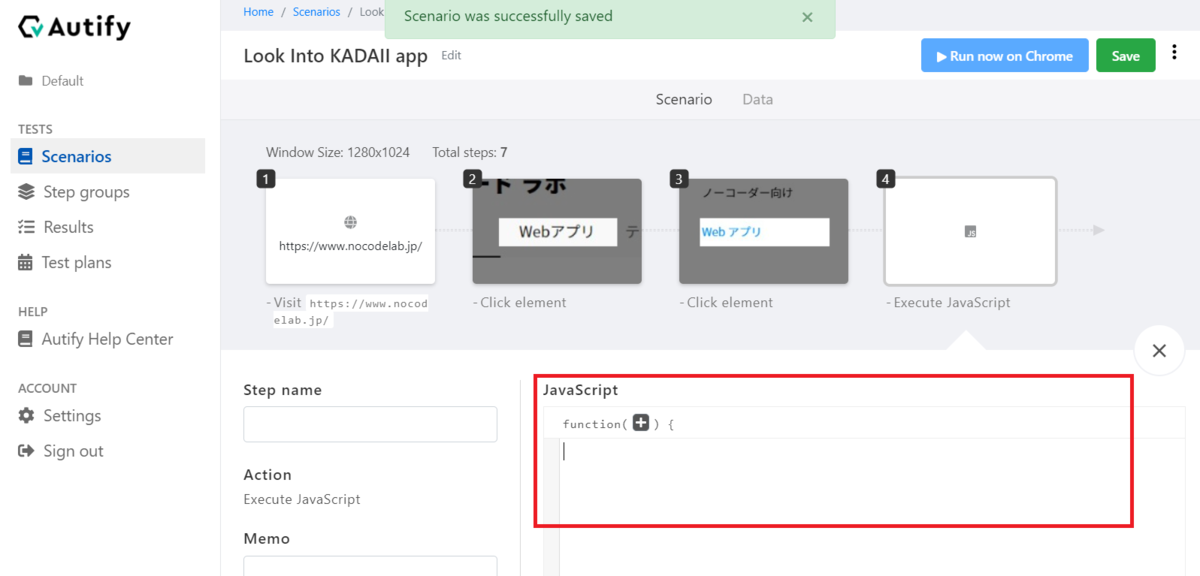Click the Autify logo
The height and width of the screenshot is (576, 1200).
tap(74, 27)
